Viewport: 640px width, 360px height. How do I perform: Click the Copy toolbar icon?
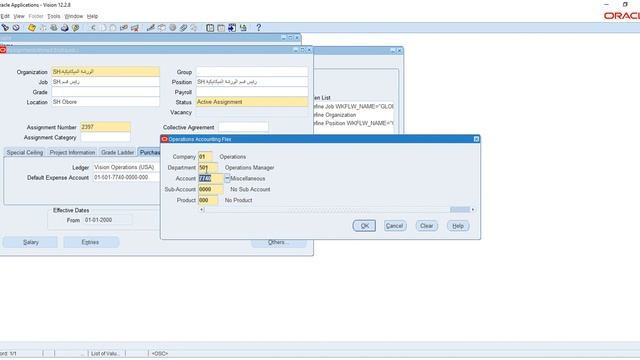[x=103, y=28]
